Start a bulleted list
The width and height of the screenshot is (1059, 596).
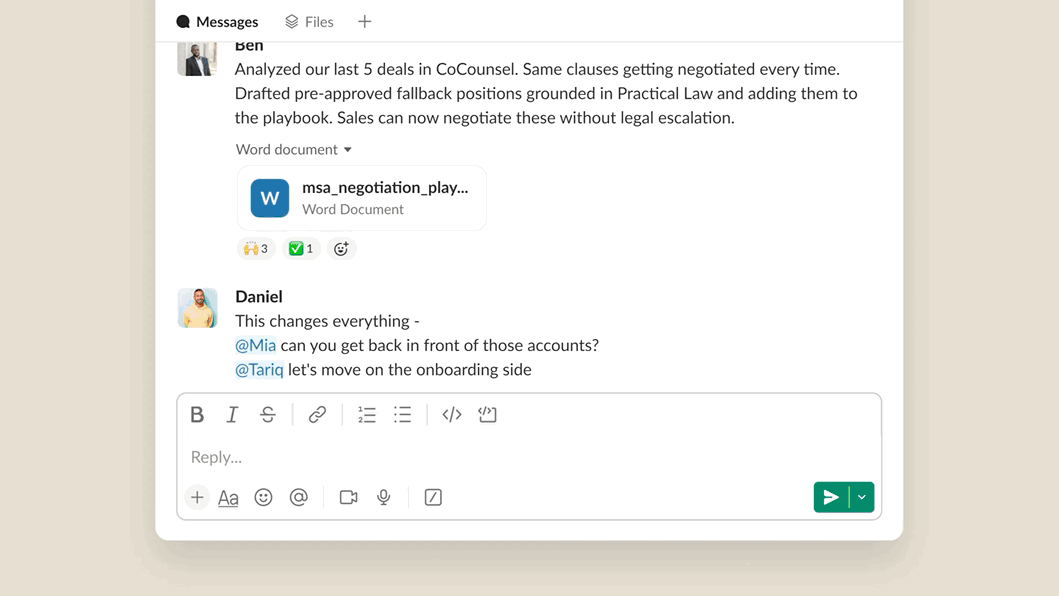402,415
